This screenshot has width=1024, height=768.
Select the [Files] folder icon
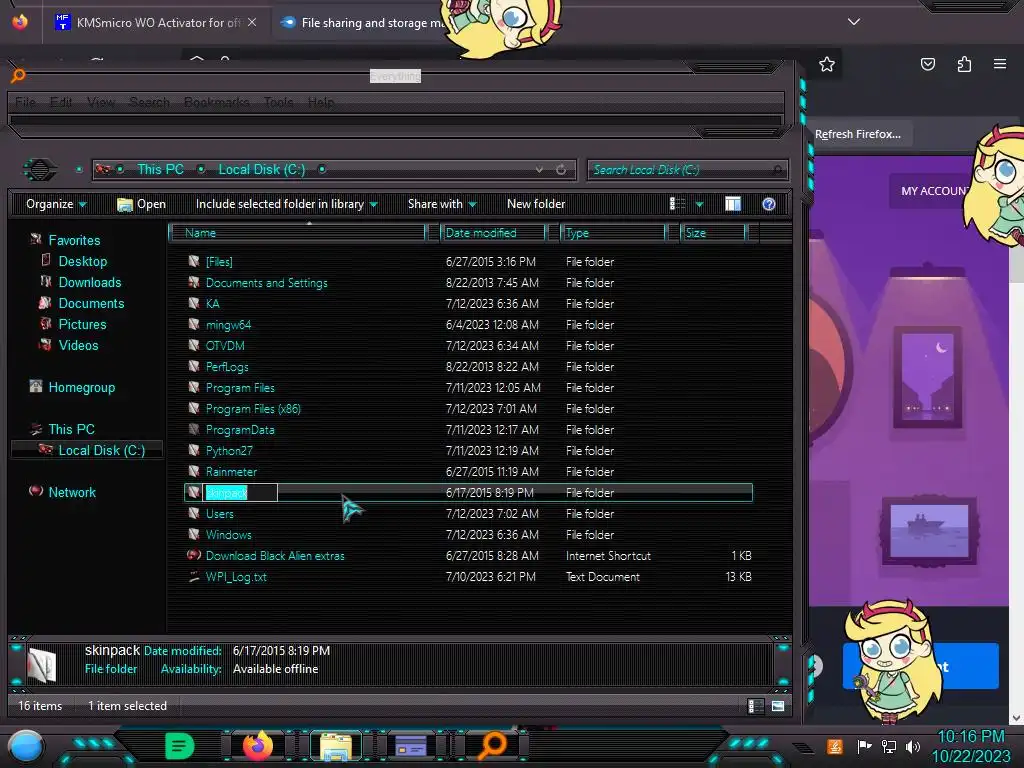(194, 261)
